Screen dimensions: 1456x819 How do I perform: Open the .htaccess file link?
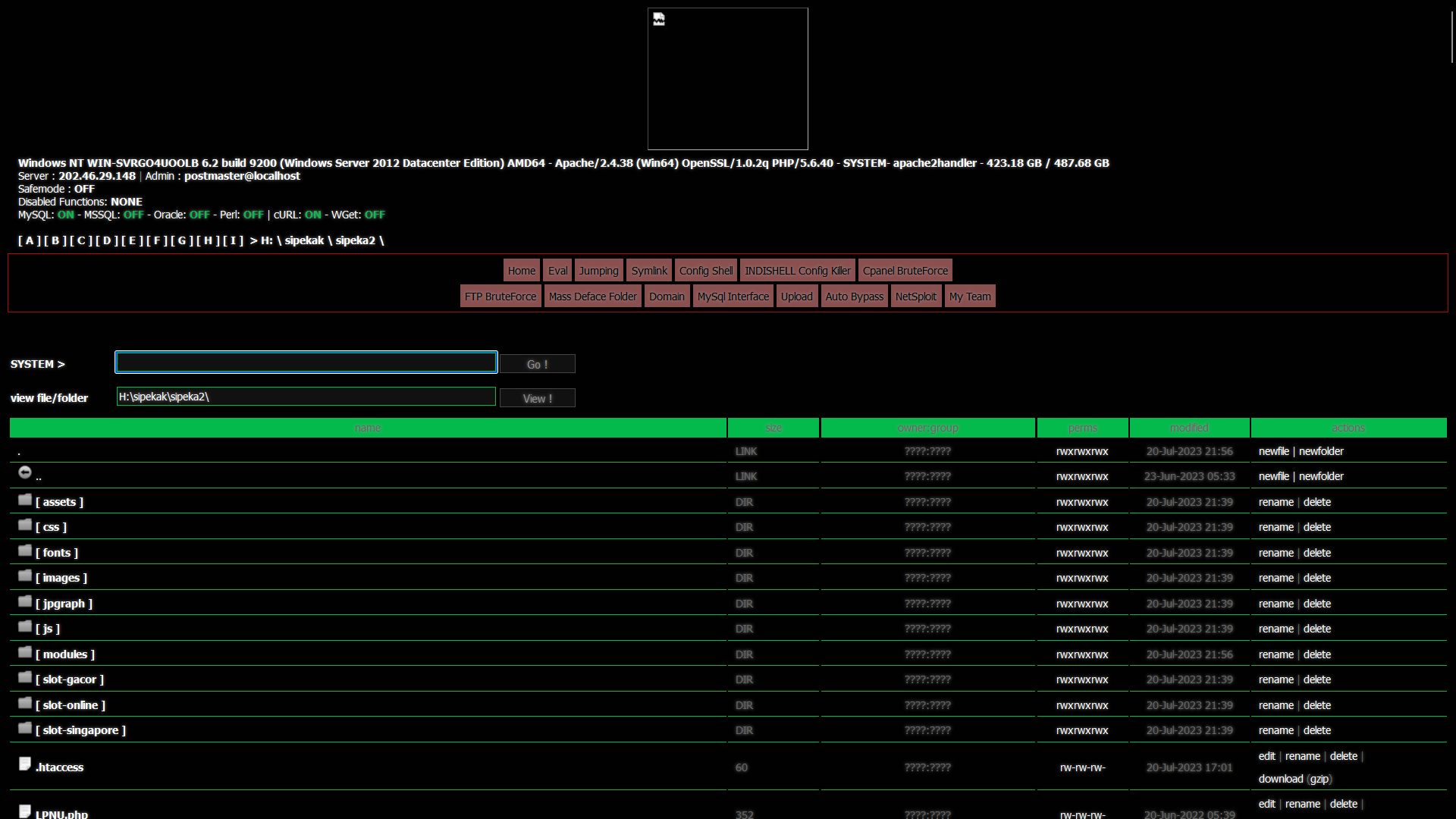[x=60, y=767]
